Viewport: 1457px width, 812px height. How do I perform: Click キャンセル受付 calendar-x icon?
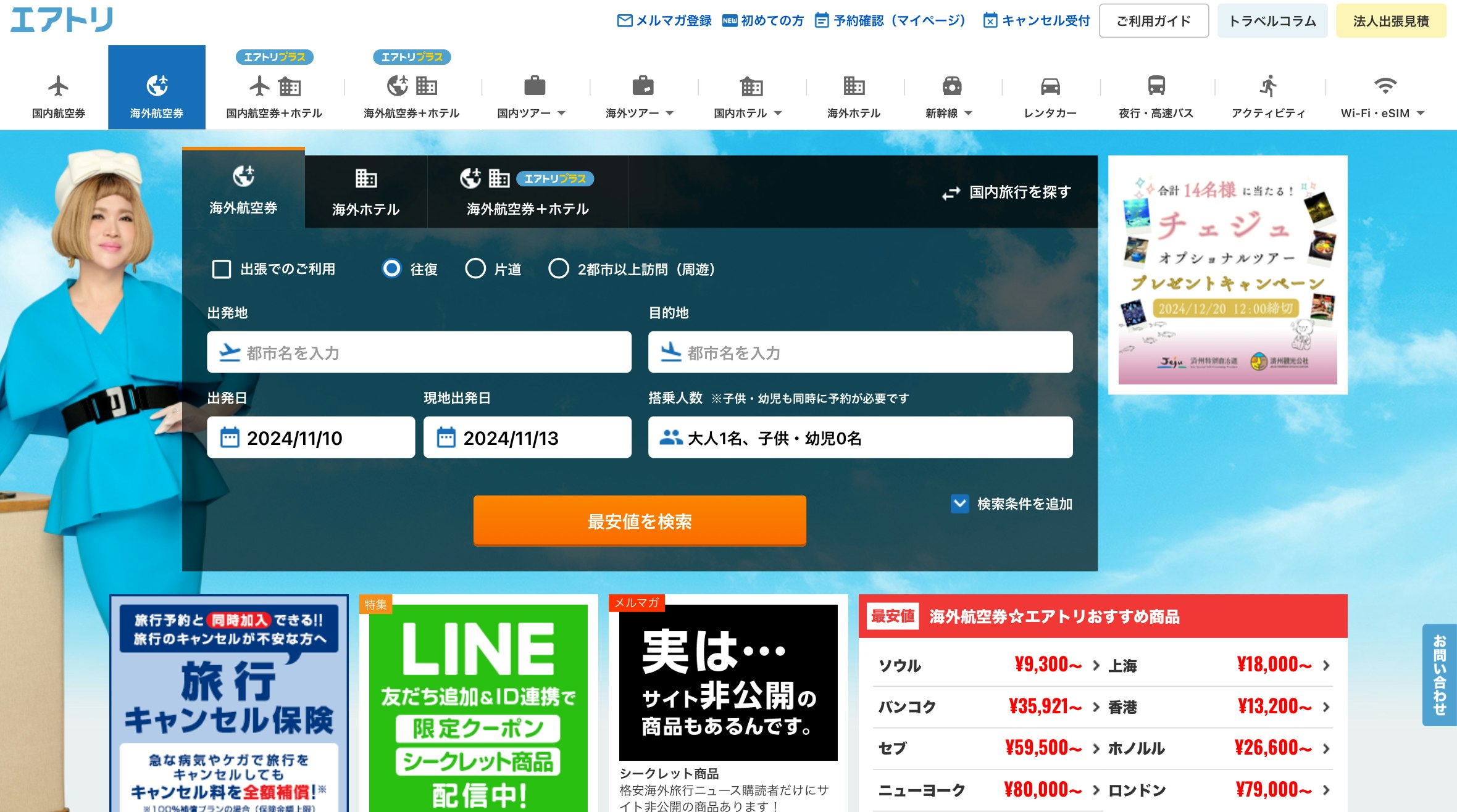(990, 21)
